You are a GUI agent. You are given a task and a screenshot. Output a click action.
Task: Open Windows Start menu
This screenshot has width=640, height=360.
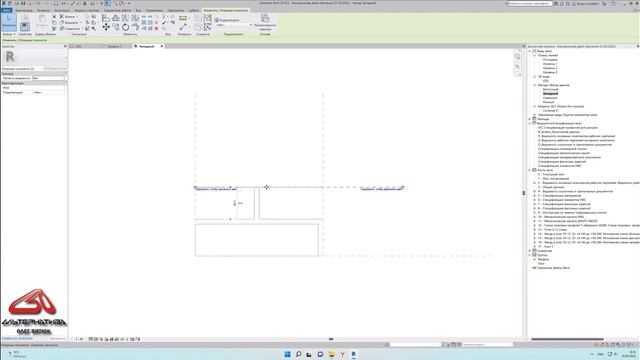tap(287, 354)
